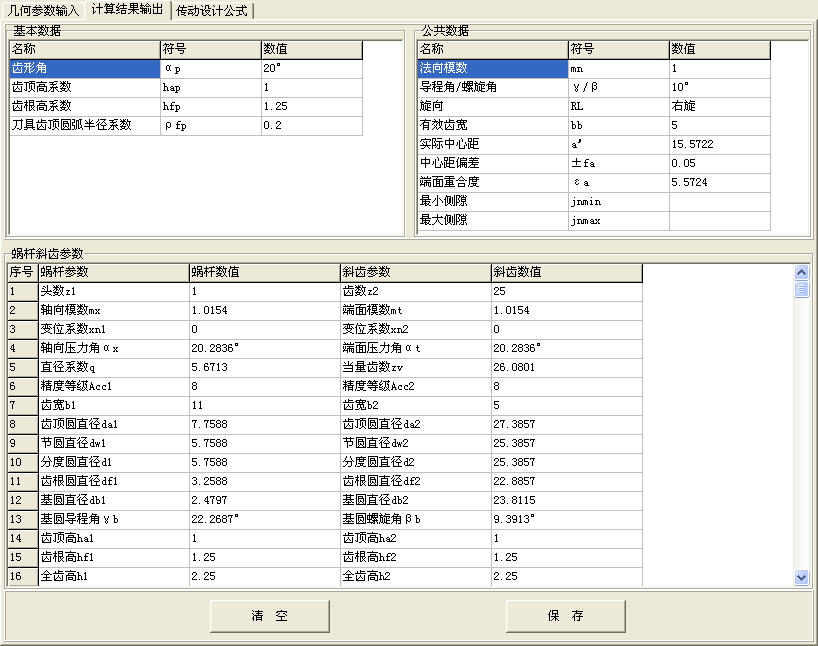Image resolution: width=818 pixels, height=646 pixels.
Task: Click the 名称 column header in 基本数据
Action: (85, 50)
